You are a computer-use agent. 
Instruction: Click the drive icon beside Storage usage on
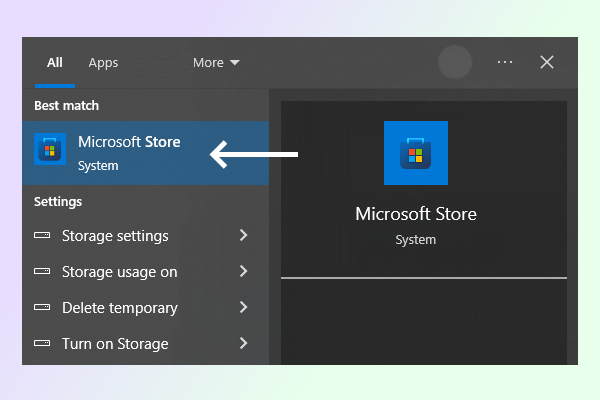click(x=42, y=272)
